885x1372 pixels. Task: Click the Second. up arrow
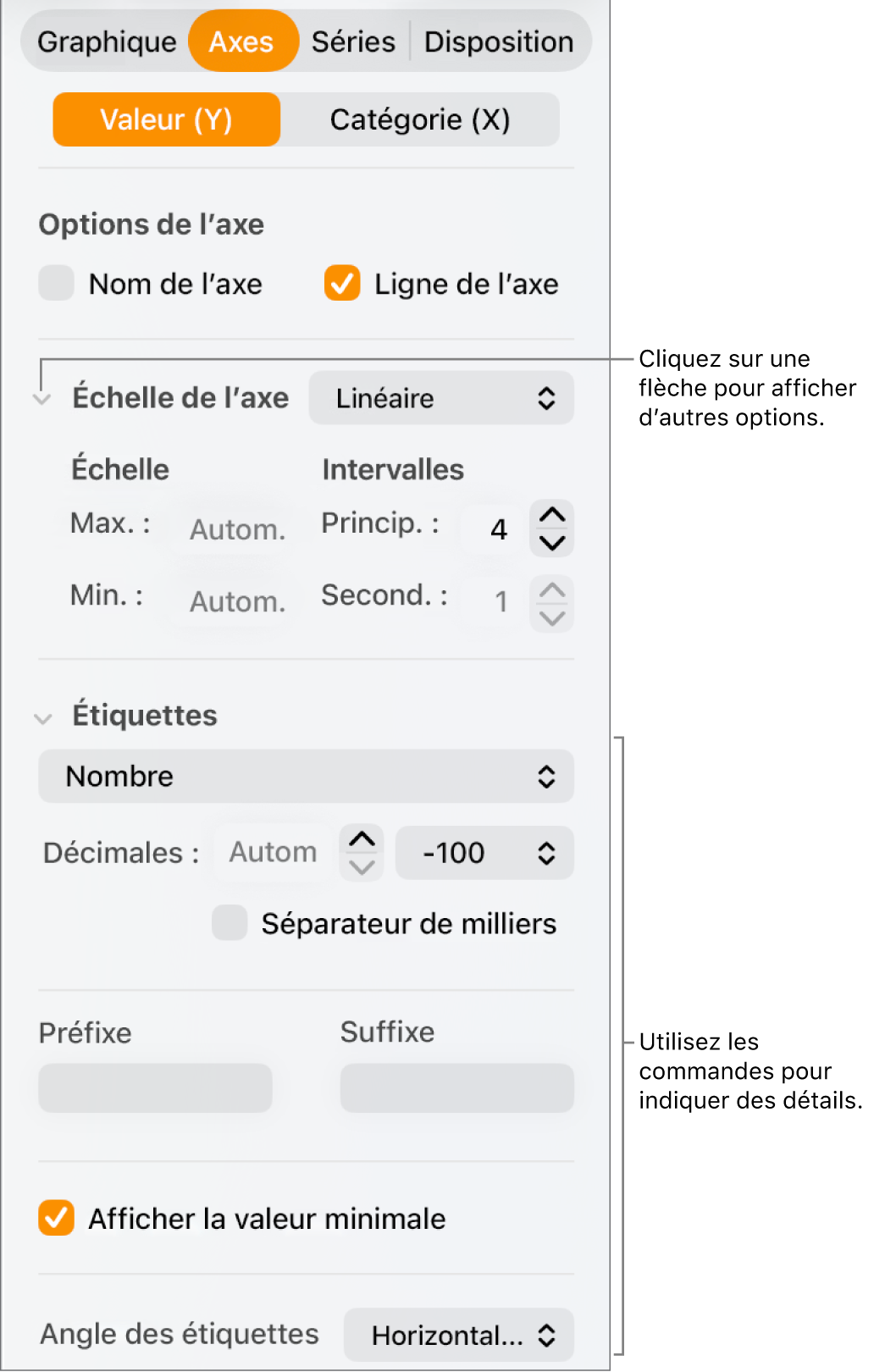[x=550, y=590]
